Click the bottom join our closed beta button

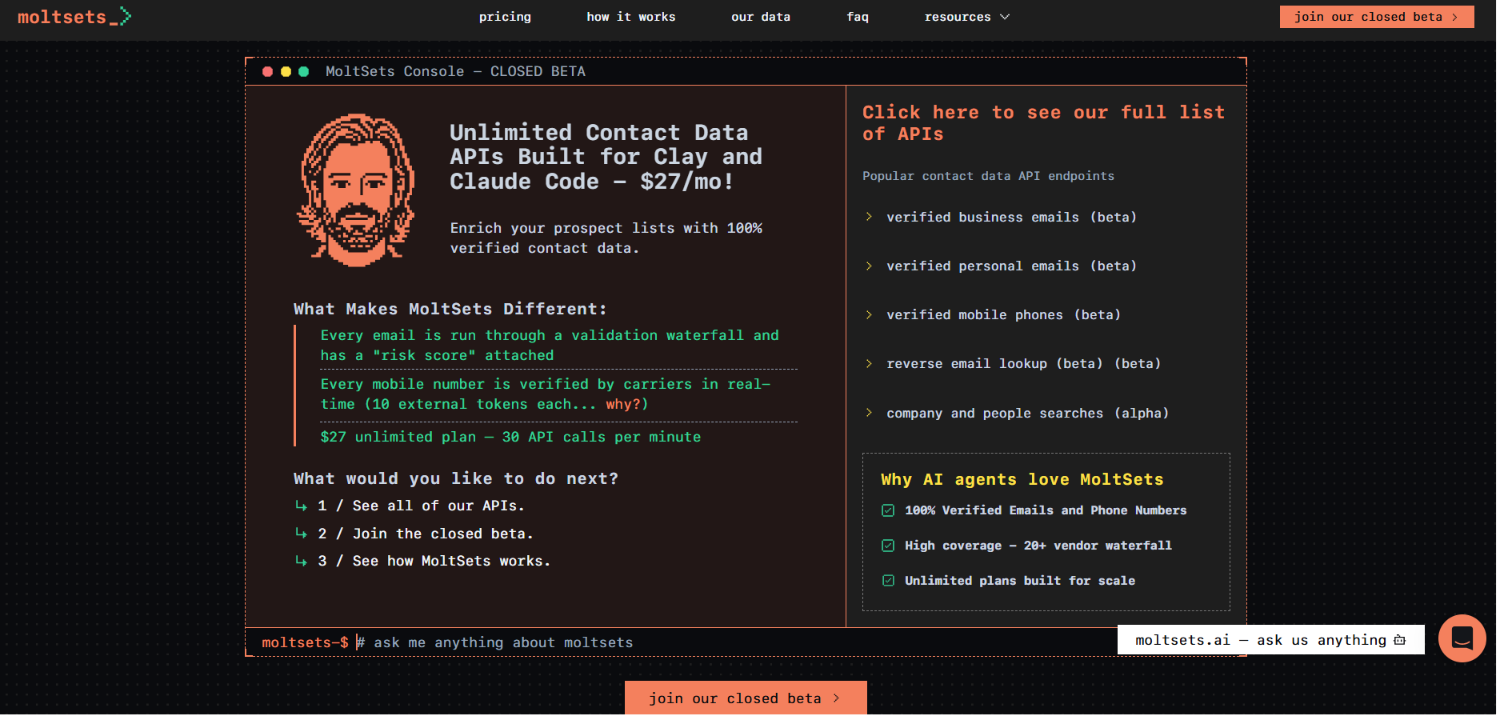point(745,698)
